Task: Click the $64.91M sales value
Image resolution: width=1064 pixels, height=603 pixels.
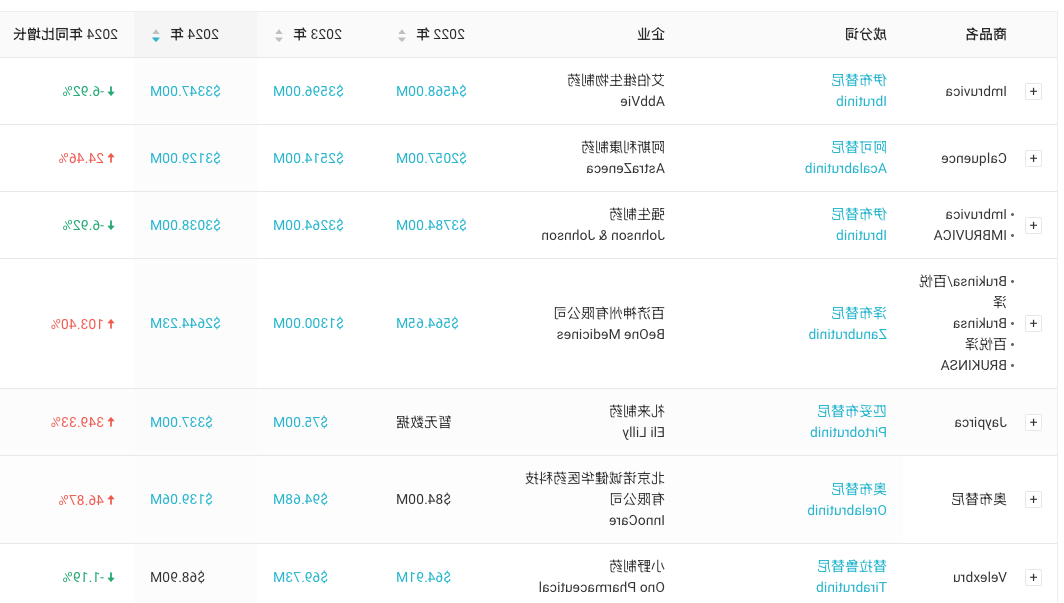Action: coord(423,578)
